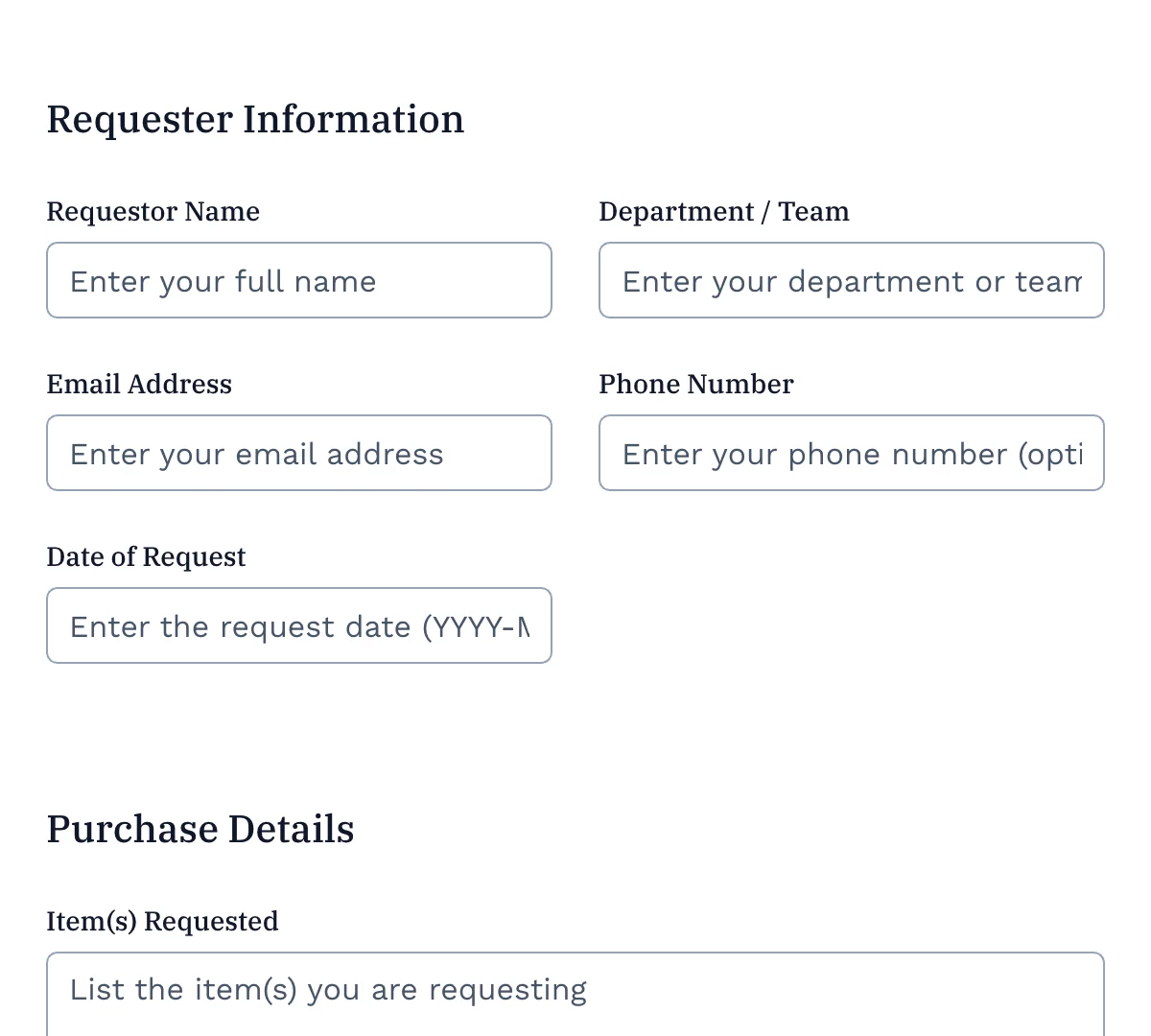Click the Department / Team input field
1151x1036 pixels.
852,280
